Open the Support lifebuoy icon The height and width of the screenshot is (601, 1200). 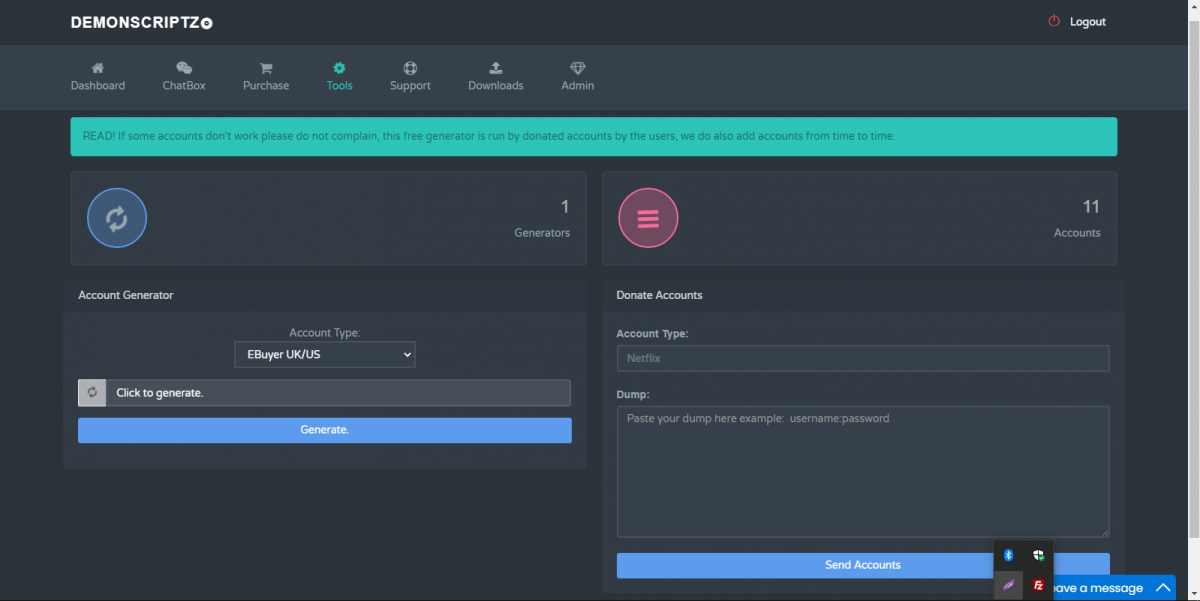click(x=410, y=68)
